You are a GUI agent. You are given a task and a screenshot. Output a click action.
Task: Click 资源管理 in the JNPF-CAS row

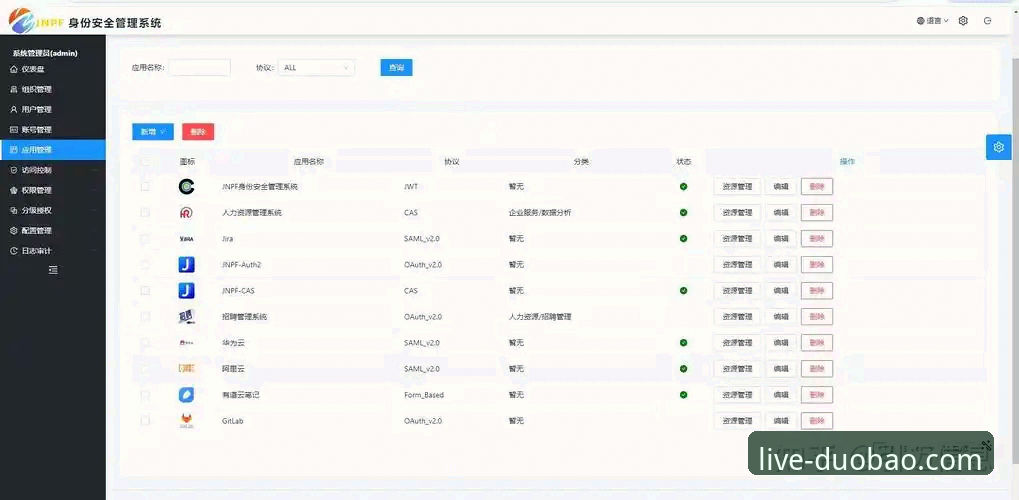(x=737, y=291)
